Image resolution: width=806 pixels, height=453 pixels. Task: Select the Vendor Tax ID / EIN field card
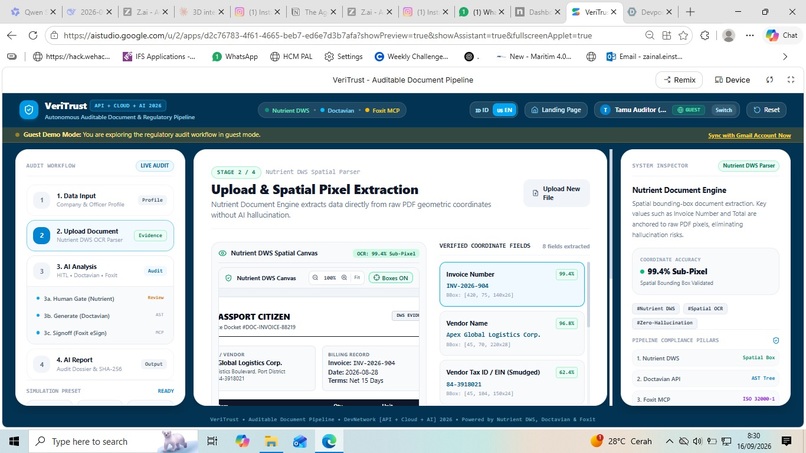coord(512,382)
